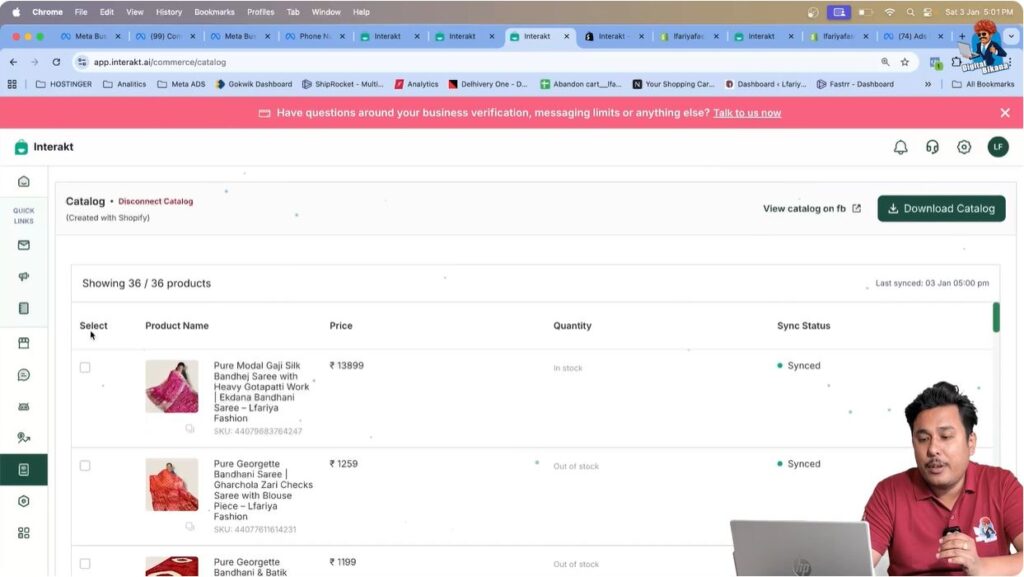Open the Chrome Profiles menu
Viewport: 1024px width, 577px height.
pyautogui.click(x=261, y=12)
